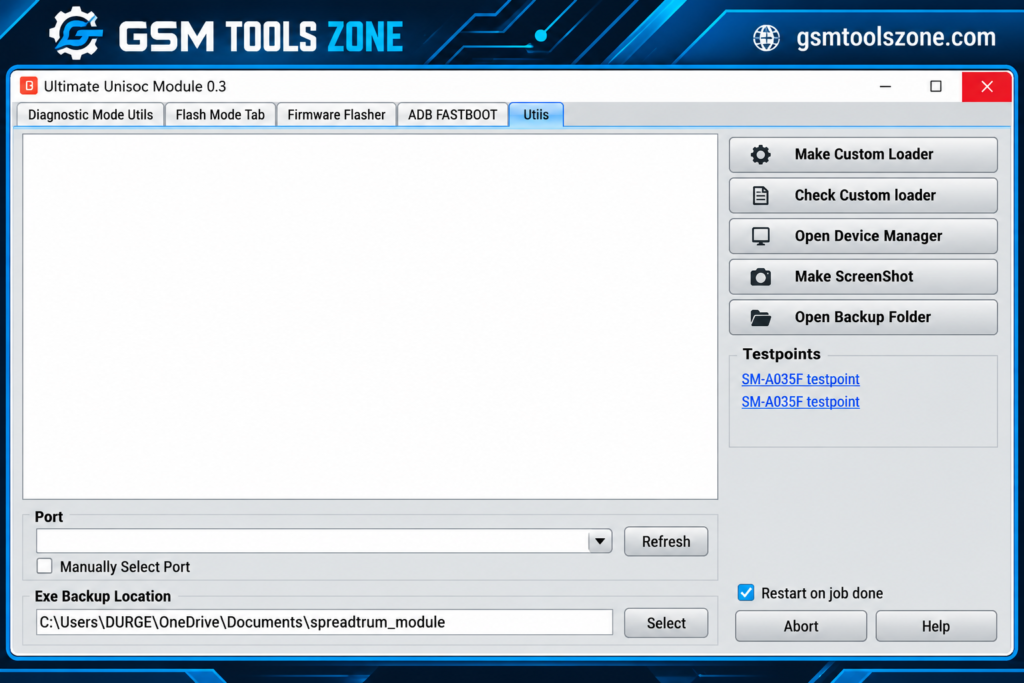Switch to Diagnostic Mode Utils tab
This screenshot has height=683, width=1024.
pos(90,115)
